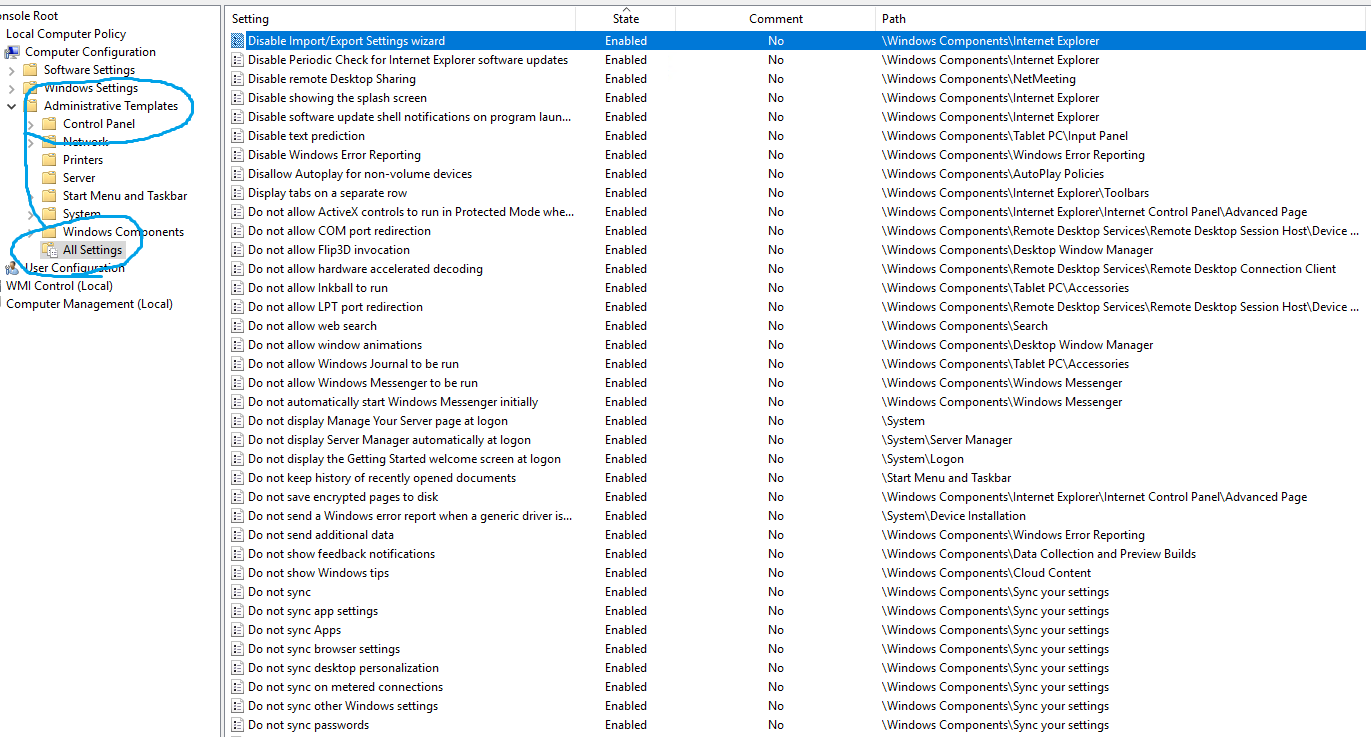Click policy icon for Do not sync browser settings
The width and height of the screenshot is (1371, 737).
tap(238, 649)
